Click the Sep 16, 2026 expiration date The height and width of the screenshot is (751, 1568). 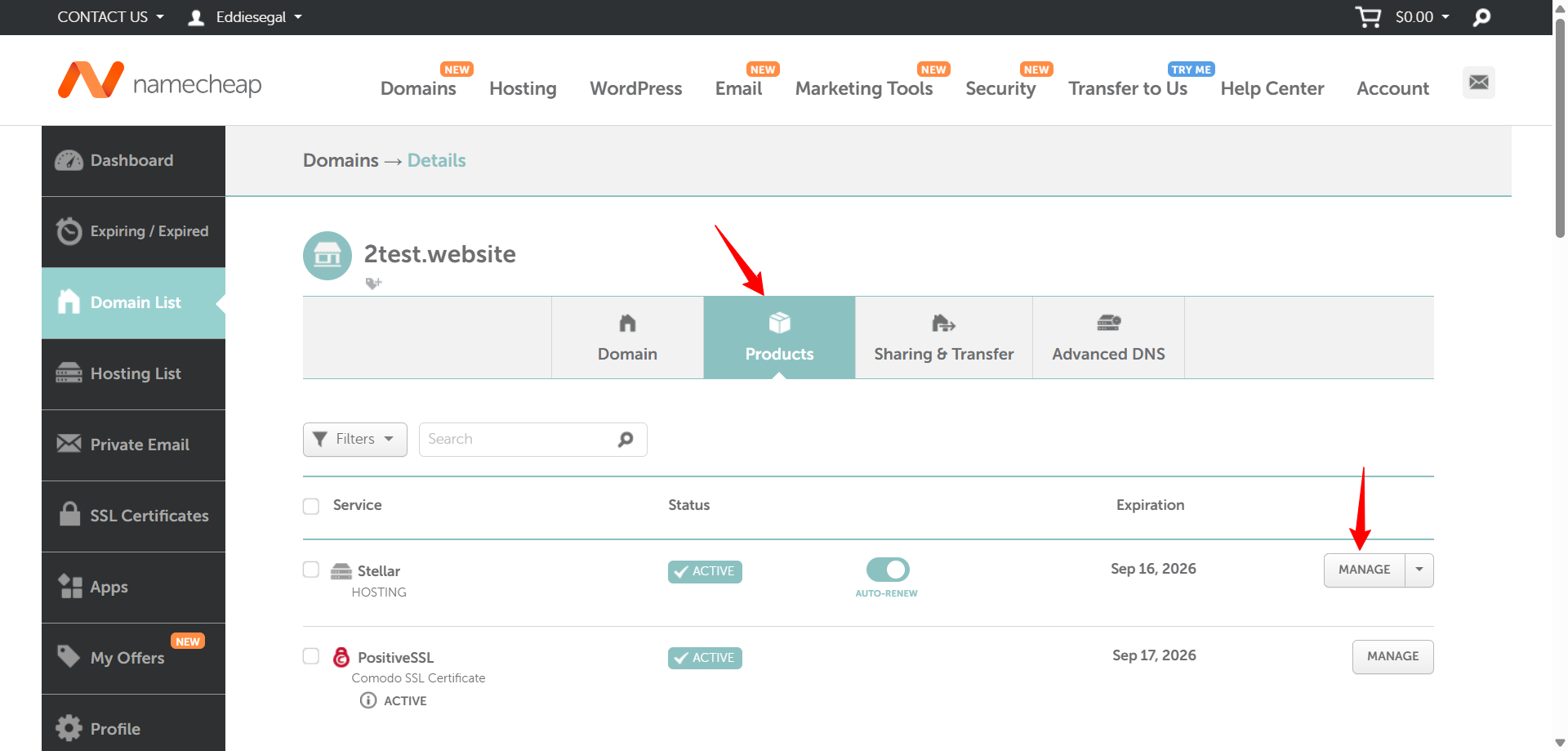1153,569
